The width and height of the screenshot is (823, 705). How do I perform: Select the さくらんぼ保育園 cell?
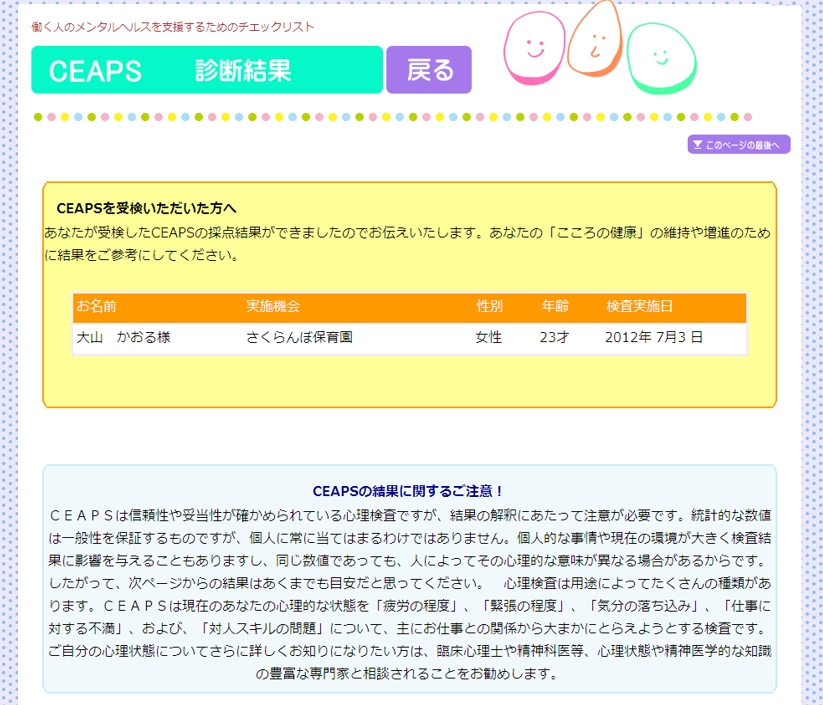tap(299, 338)
